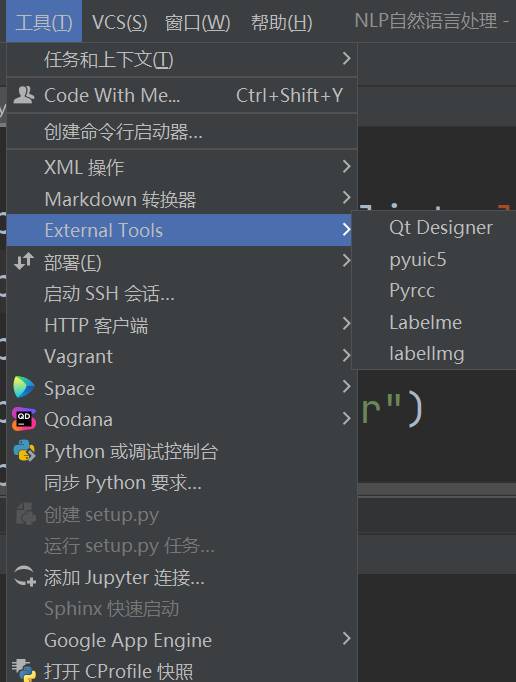This screenshot has height=682, width=516.
Task: Select Labelme from External Tools
Action: (426, 322)
